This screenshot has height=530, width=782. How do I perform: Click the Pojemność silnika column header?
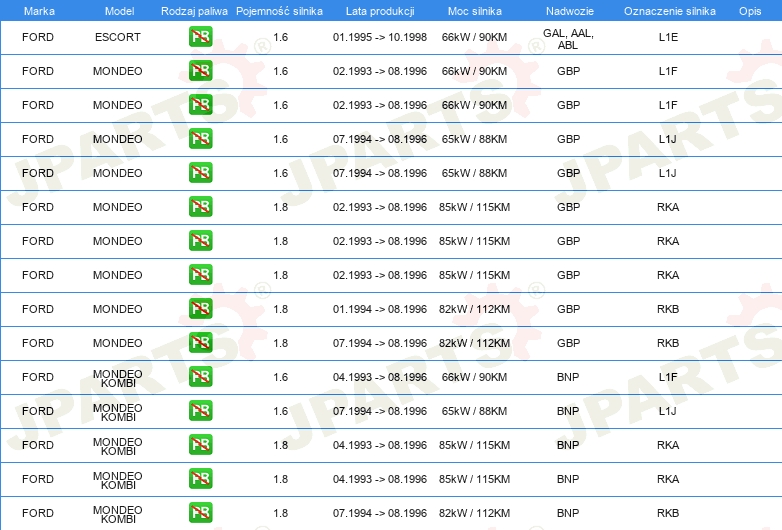click(279, 11)
